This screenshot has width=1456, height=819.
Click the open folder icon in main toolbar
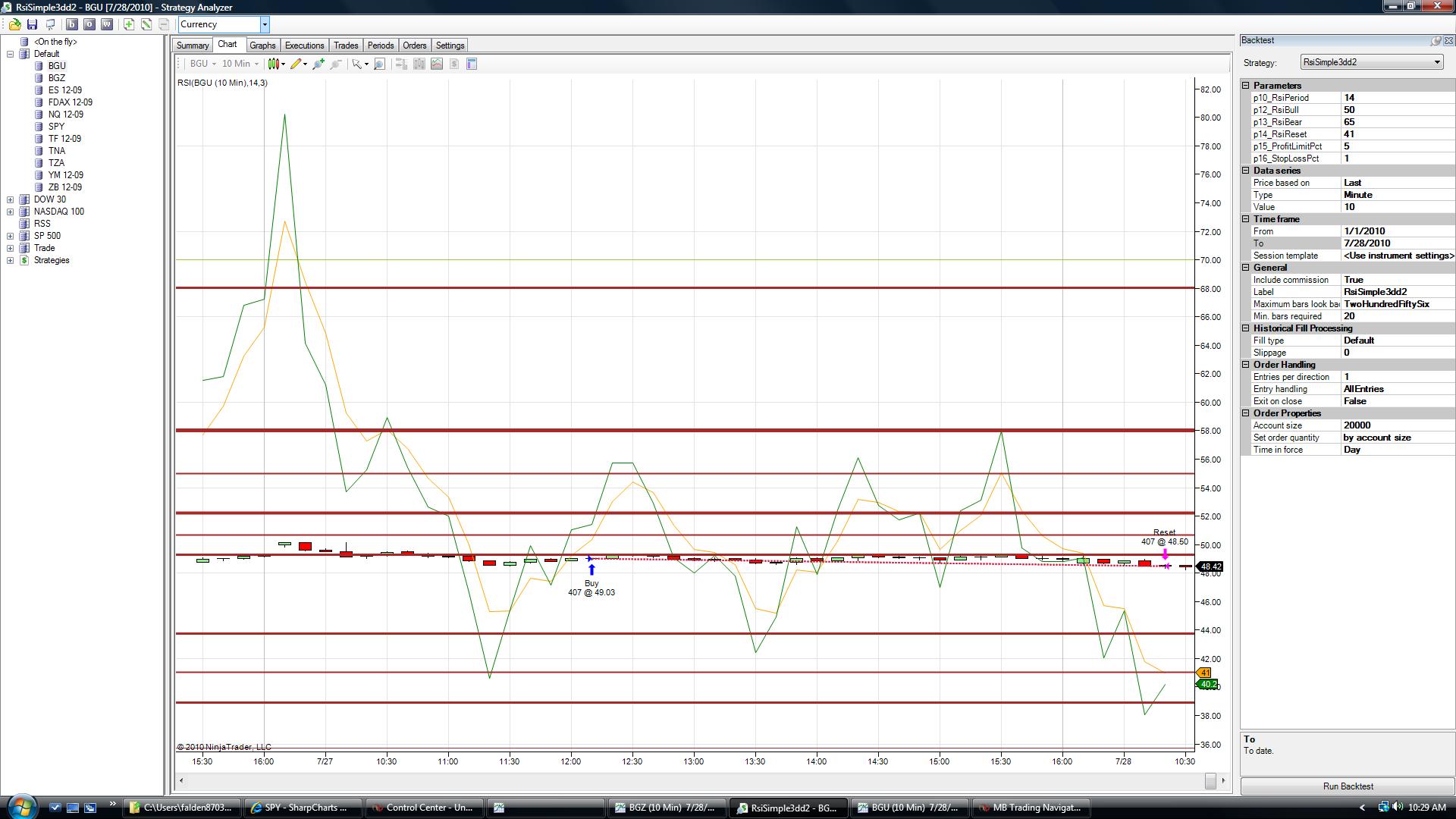point(14,24)
